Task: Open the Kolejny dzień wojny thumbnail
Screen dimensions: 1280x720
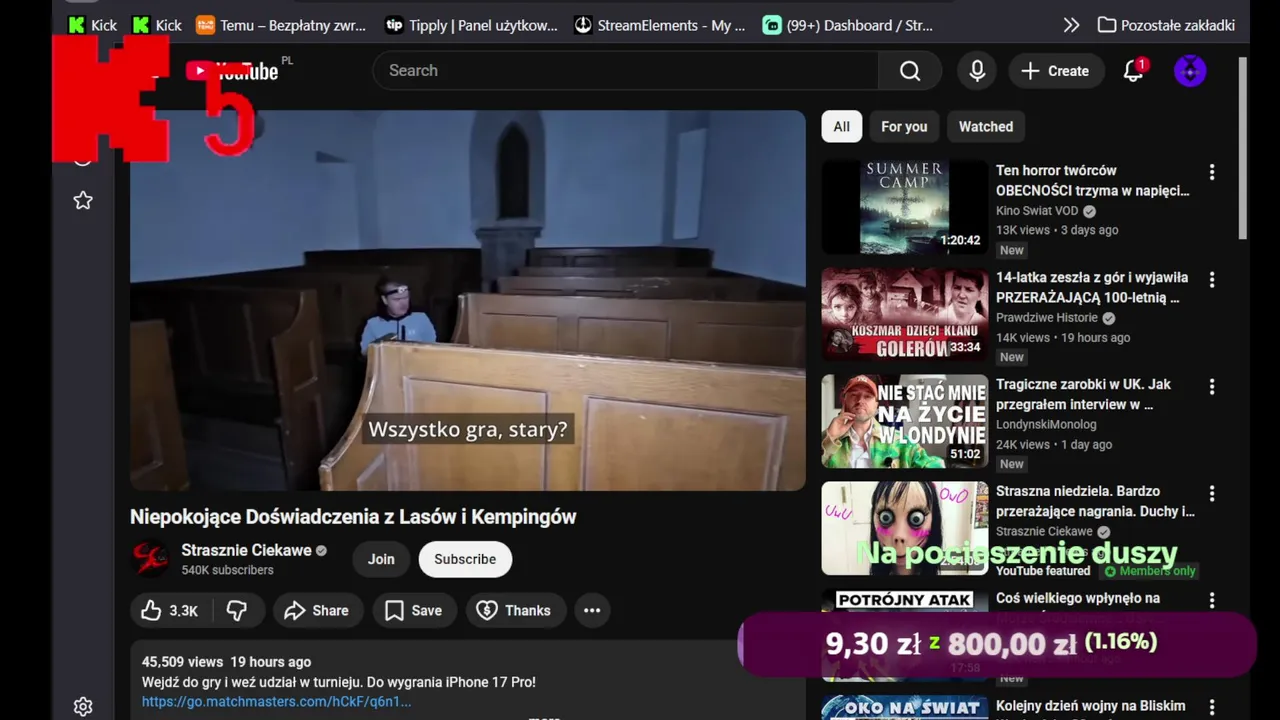Action: 905,707
